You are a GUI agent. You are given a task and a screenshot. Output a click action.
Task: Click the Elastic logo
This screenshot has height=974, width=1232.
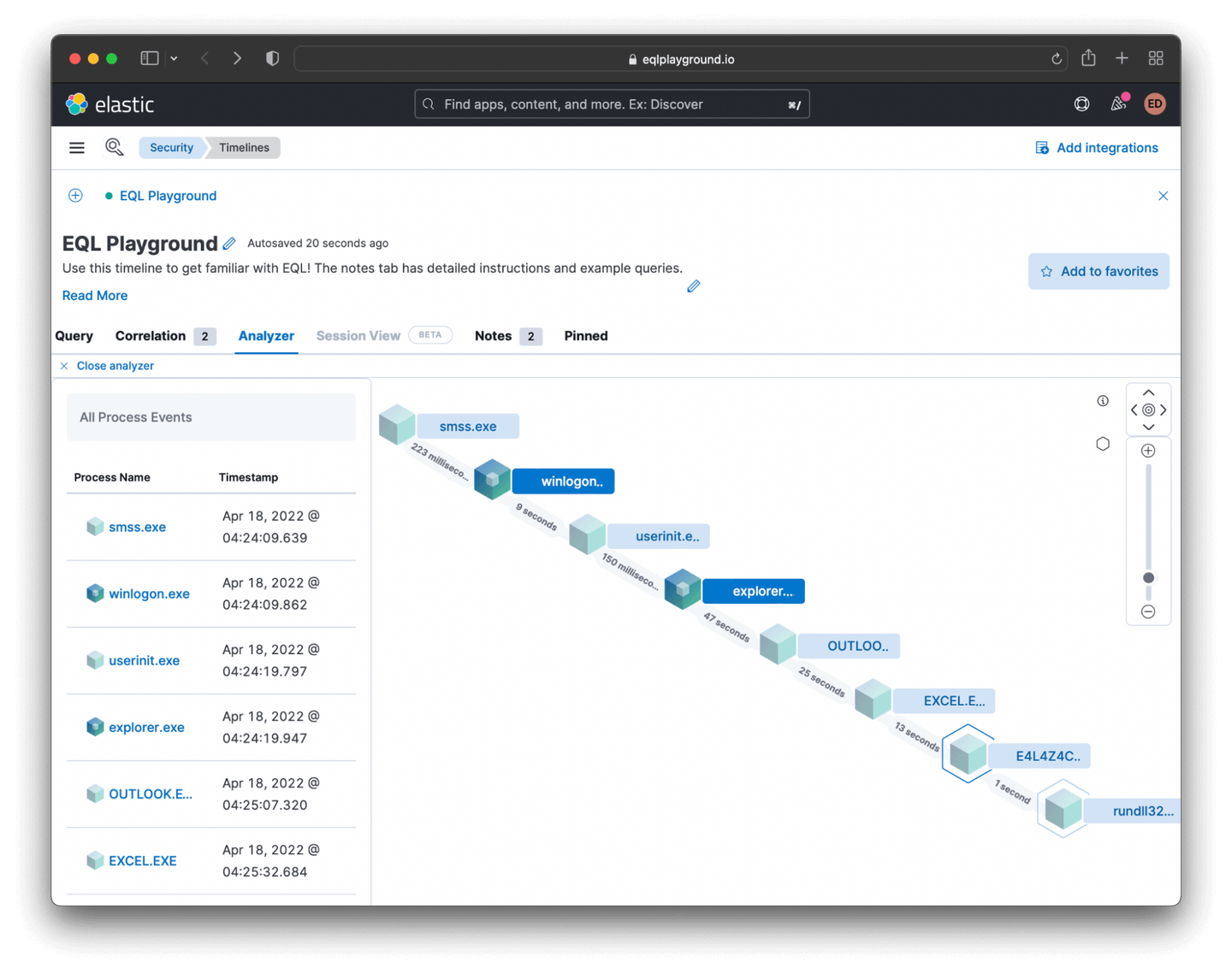click(110, 104)
